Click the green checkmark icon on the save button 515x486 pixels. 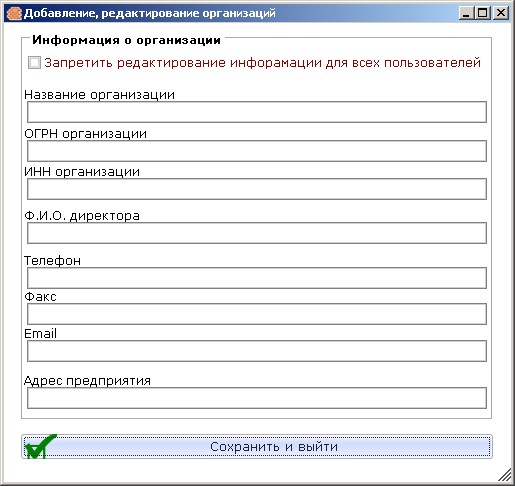(41, 447)
